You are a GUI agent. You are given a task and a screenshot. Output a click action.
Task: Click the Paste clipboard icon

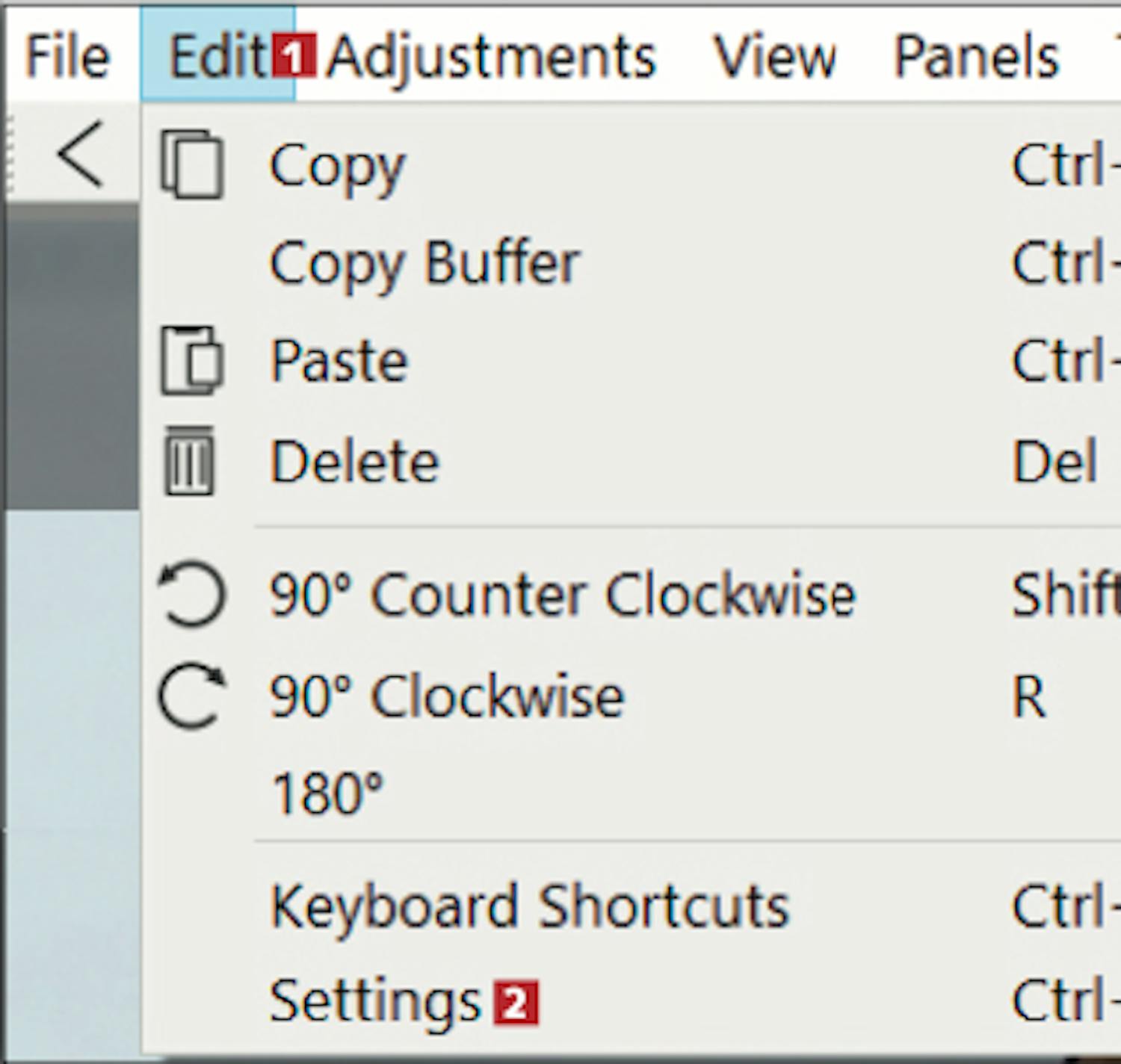tap(192, 361)
